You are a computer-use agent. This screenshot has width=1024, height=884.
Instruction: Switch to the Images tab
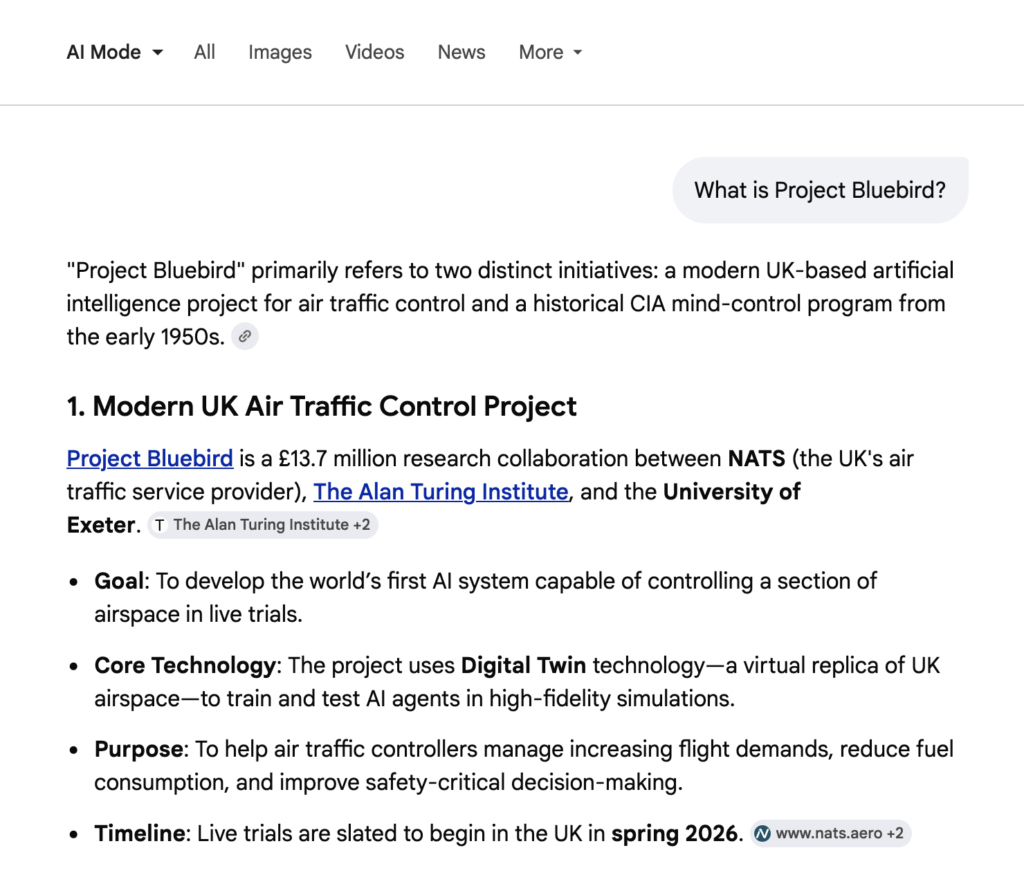point(280,53)
